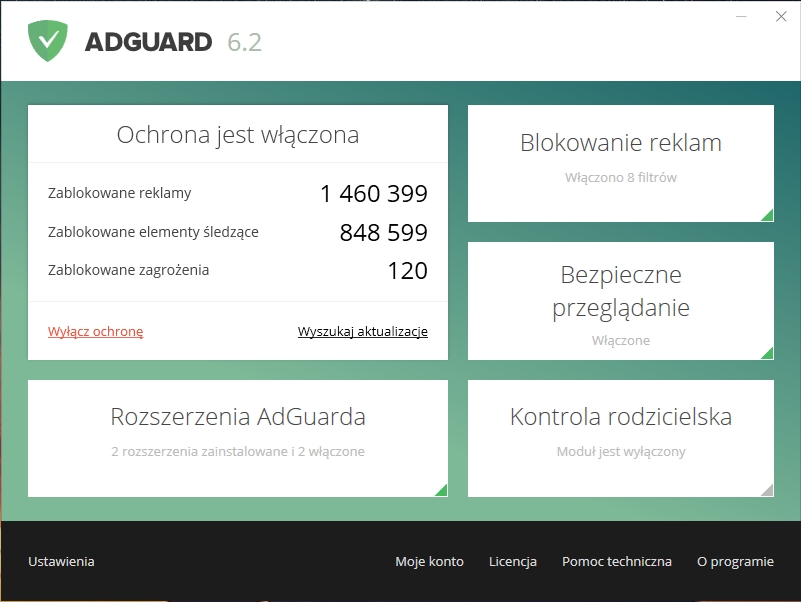Open the Kontrola rodzicielska card title

coord(621,416)
